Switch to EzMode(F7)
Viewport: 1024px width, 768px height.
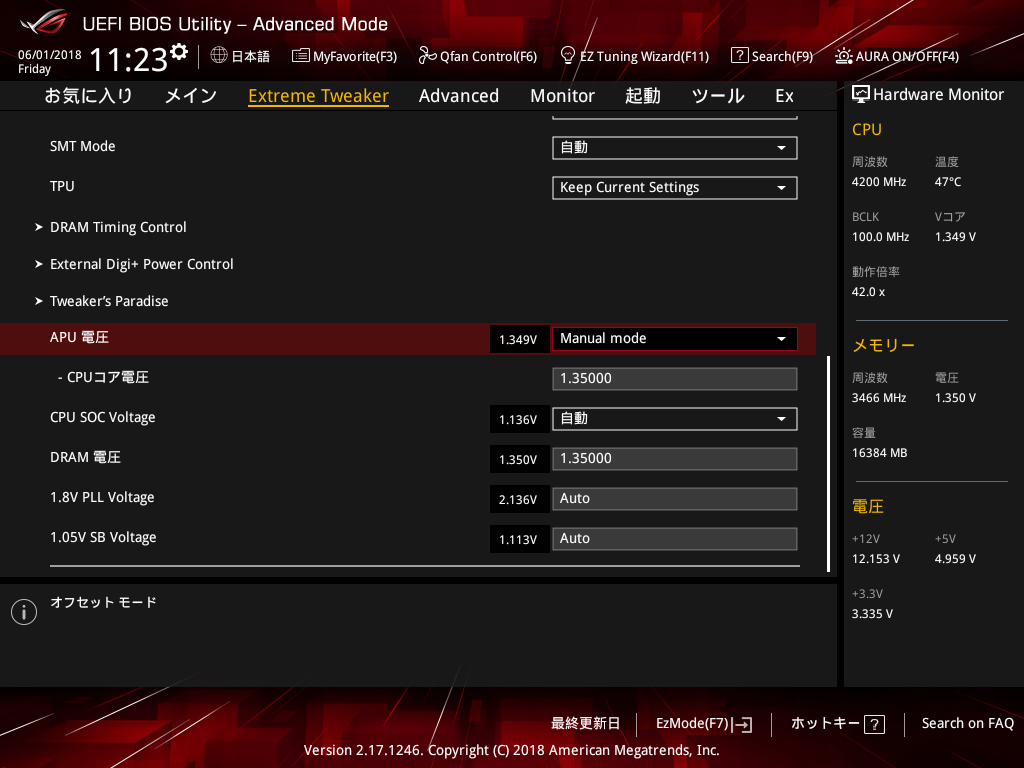click(692, 724)
